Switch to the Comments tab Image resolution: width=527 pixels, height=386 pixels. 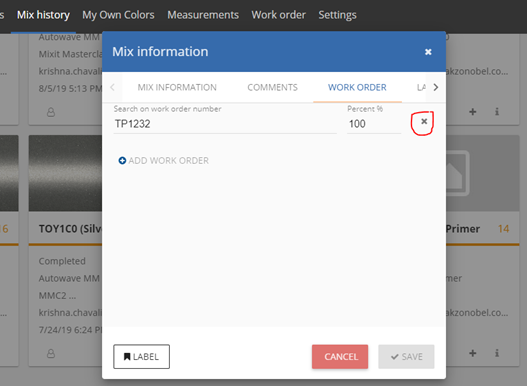273,87
